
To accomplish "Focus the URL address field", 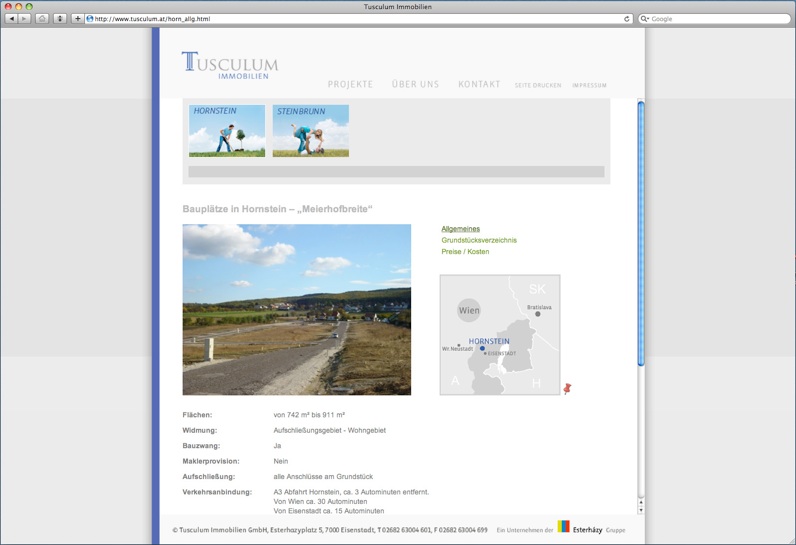I will 358,19.
